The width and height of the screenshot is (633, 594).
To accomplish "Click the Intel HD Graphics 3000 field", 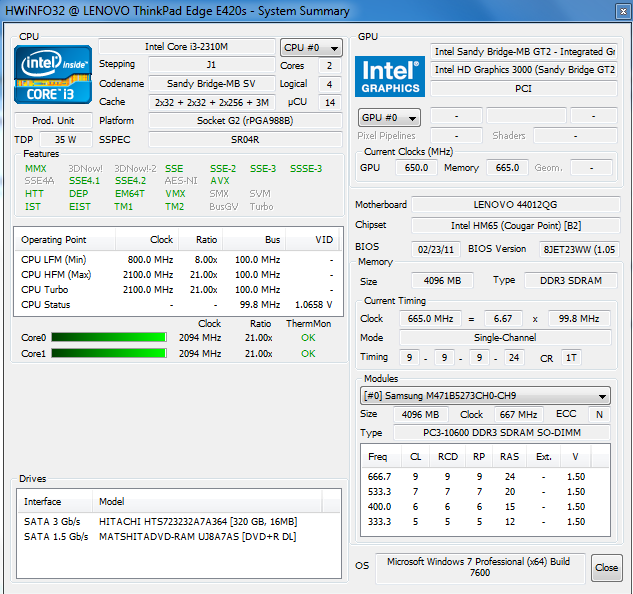I will pyautogui.click(x=524, y=70).
